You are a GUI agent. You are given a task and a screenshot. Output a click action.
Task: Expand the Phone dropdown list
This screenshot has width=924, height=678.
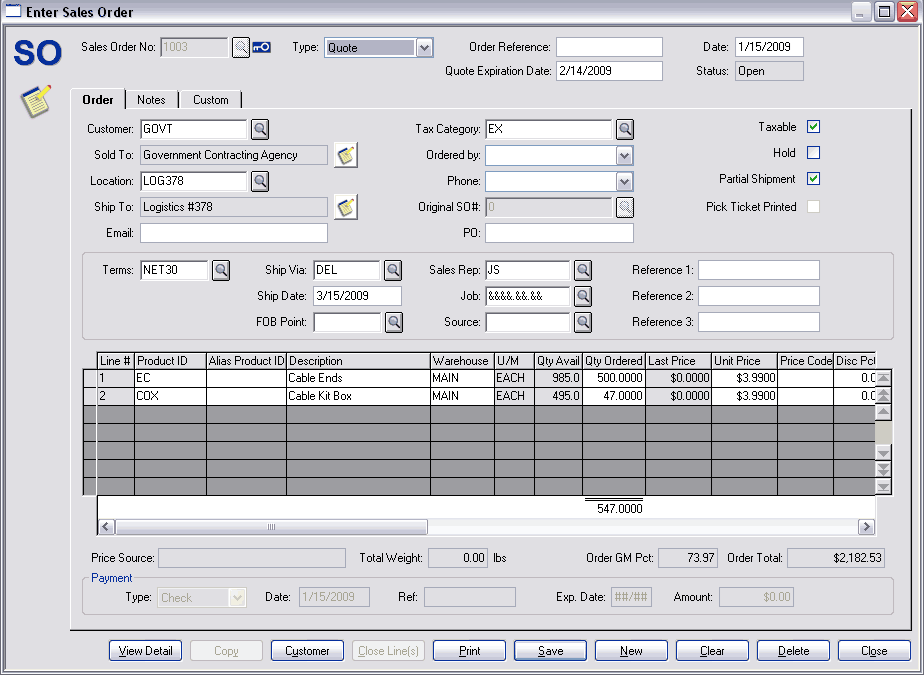[624, 181]
